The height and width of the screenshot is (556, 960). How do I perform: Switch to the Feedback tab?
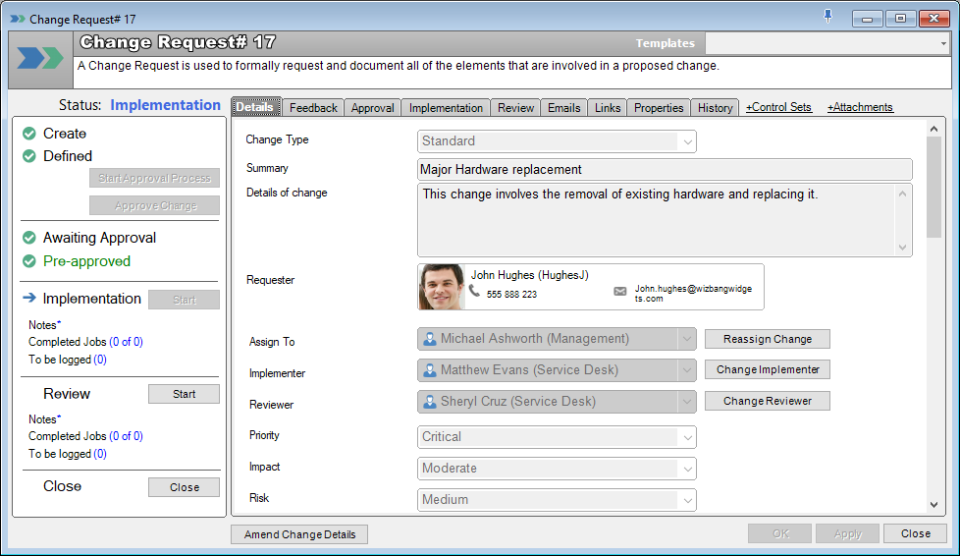(x=313, y=108)
